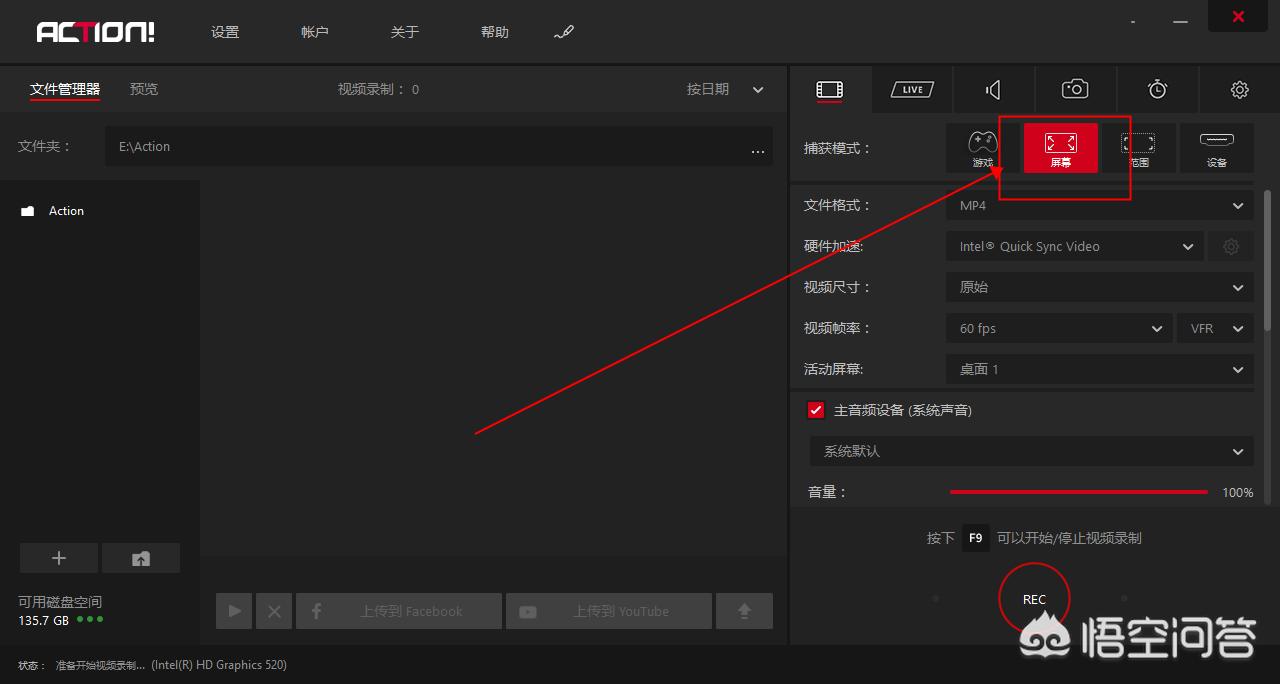
Task: Select the device capture mode icon
Action: click(1216, 147)
